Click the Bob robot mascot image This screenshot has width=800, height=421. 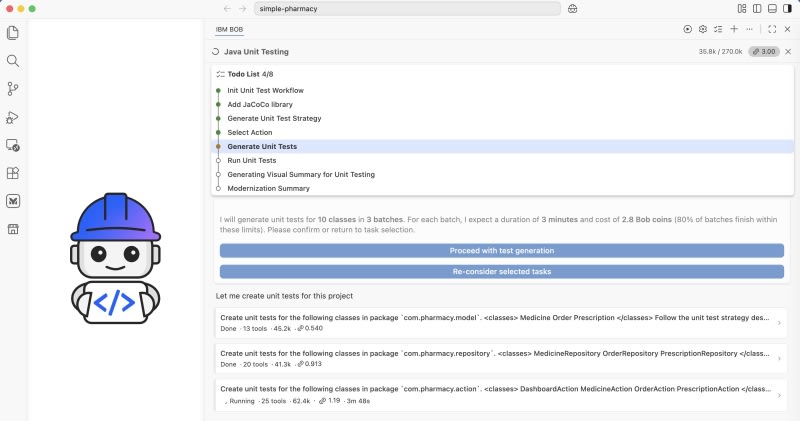pos(115,258)
